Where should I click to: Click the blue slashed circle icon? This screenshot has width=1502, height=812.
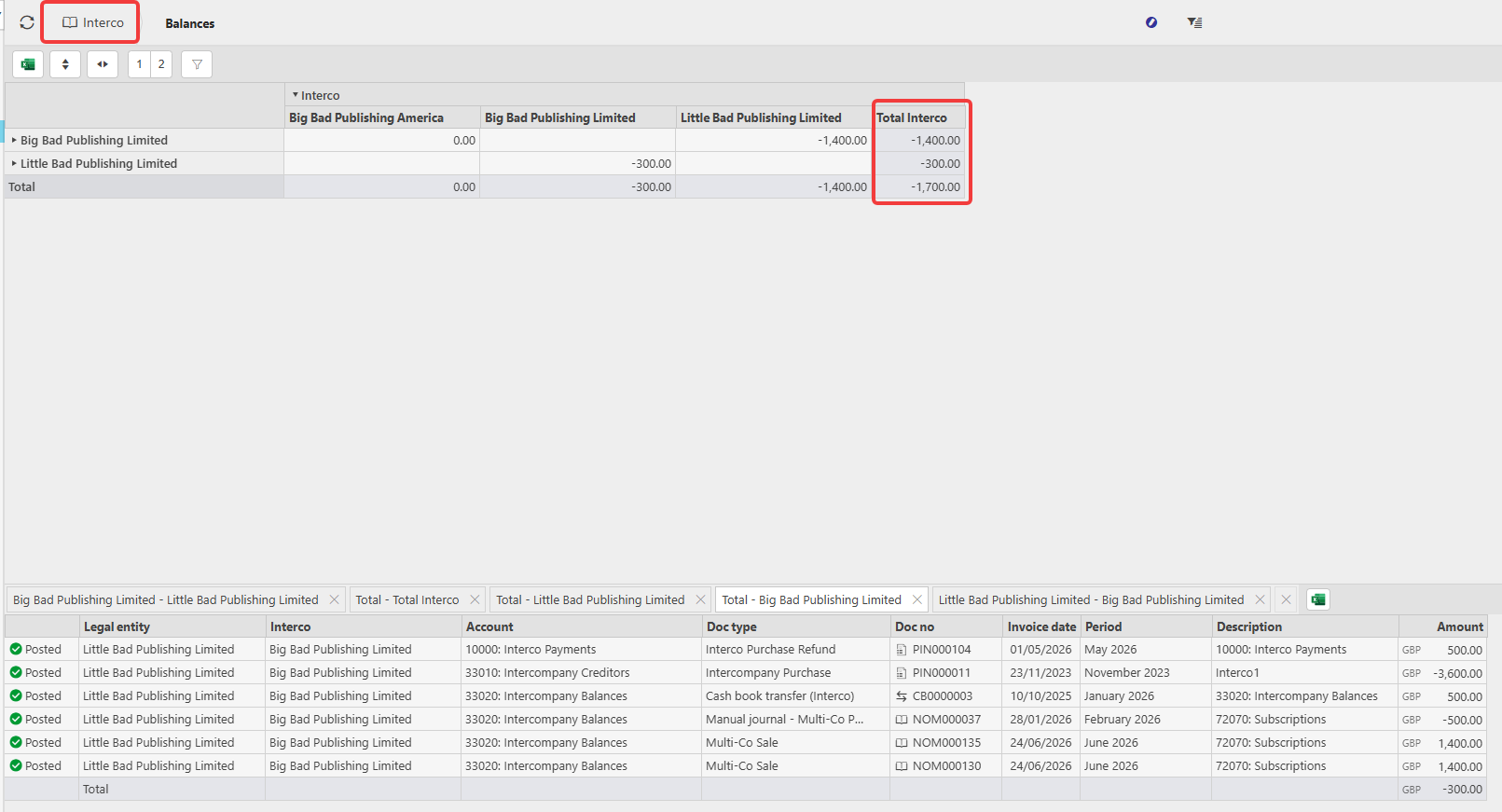[x=1151, y=22]
